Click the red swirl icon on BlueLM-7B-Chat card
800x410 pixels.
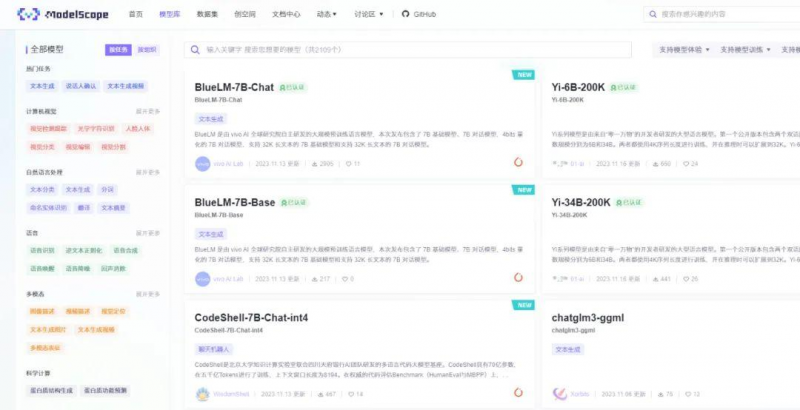point(518,162)
